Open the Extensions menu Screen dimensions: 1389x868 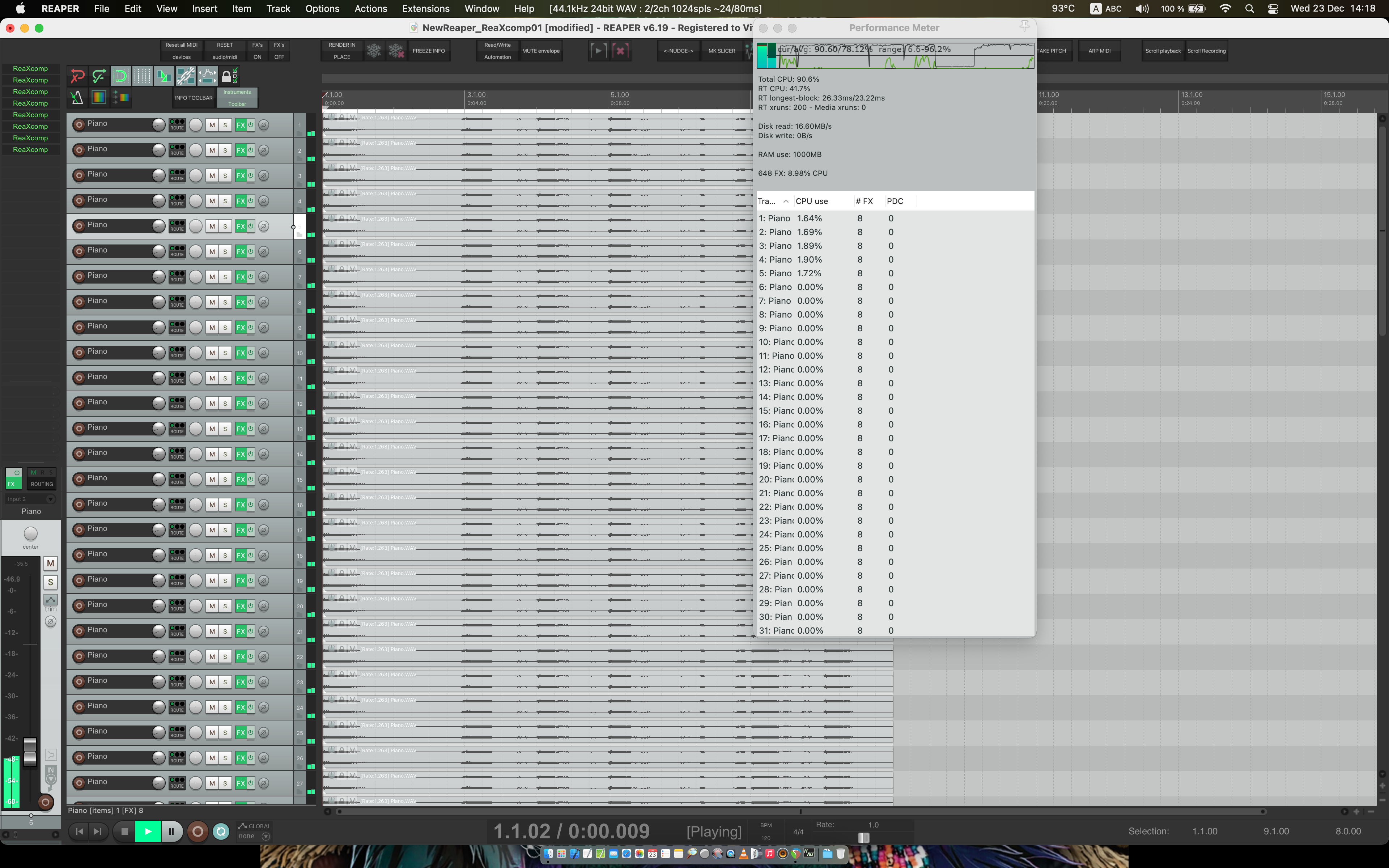[426, 9]
